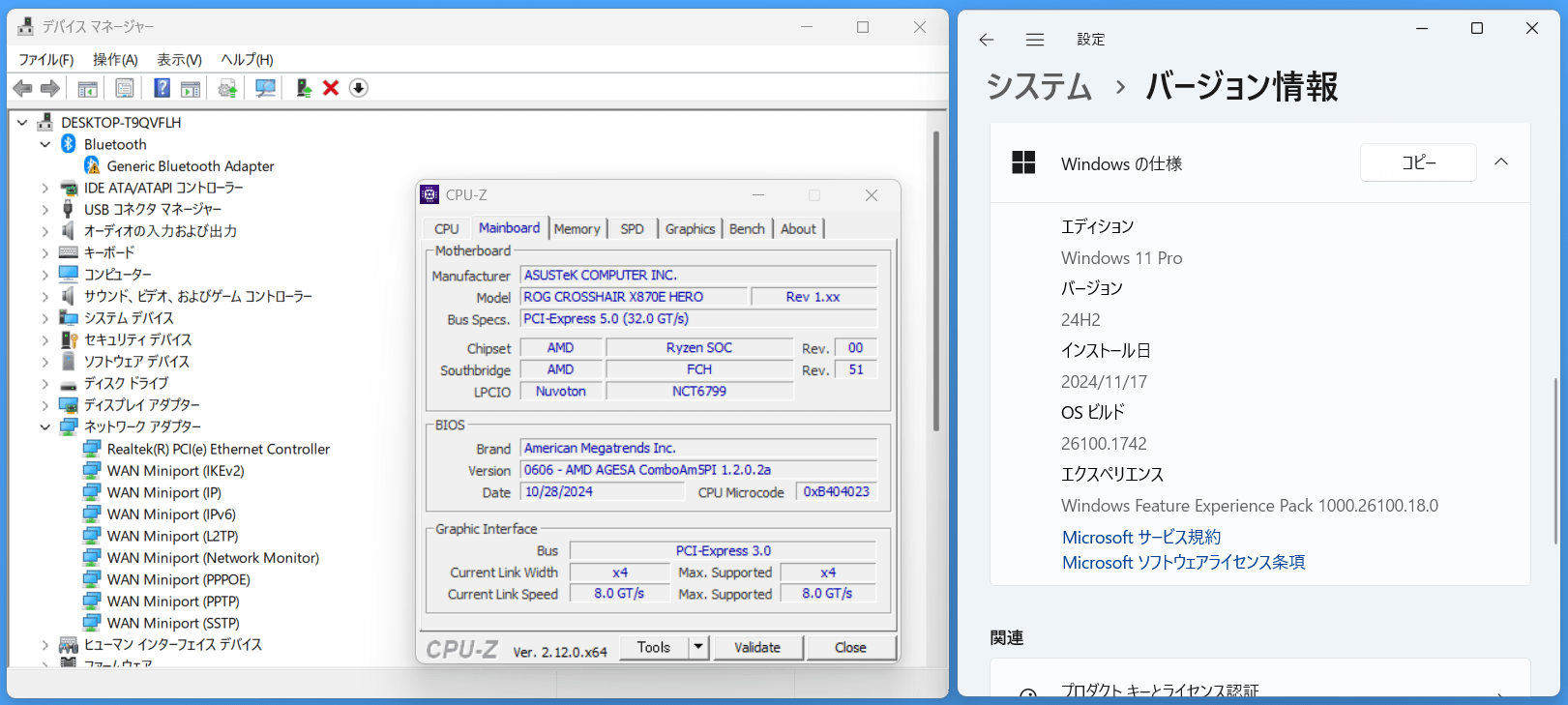Click Show/Hide Console Tree toolbar icon

click(x=87, y=88)
